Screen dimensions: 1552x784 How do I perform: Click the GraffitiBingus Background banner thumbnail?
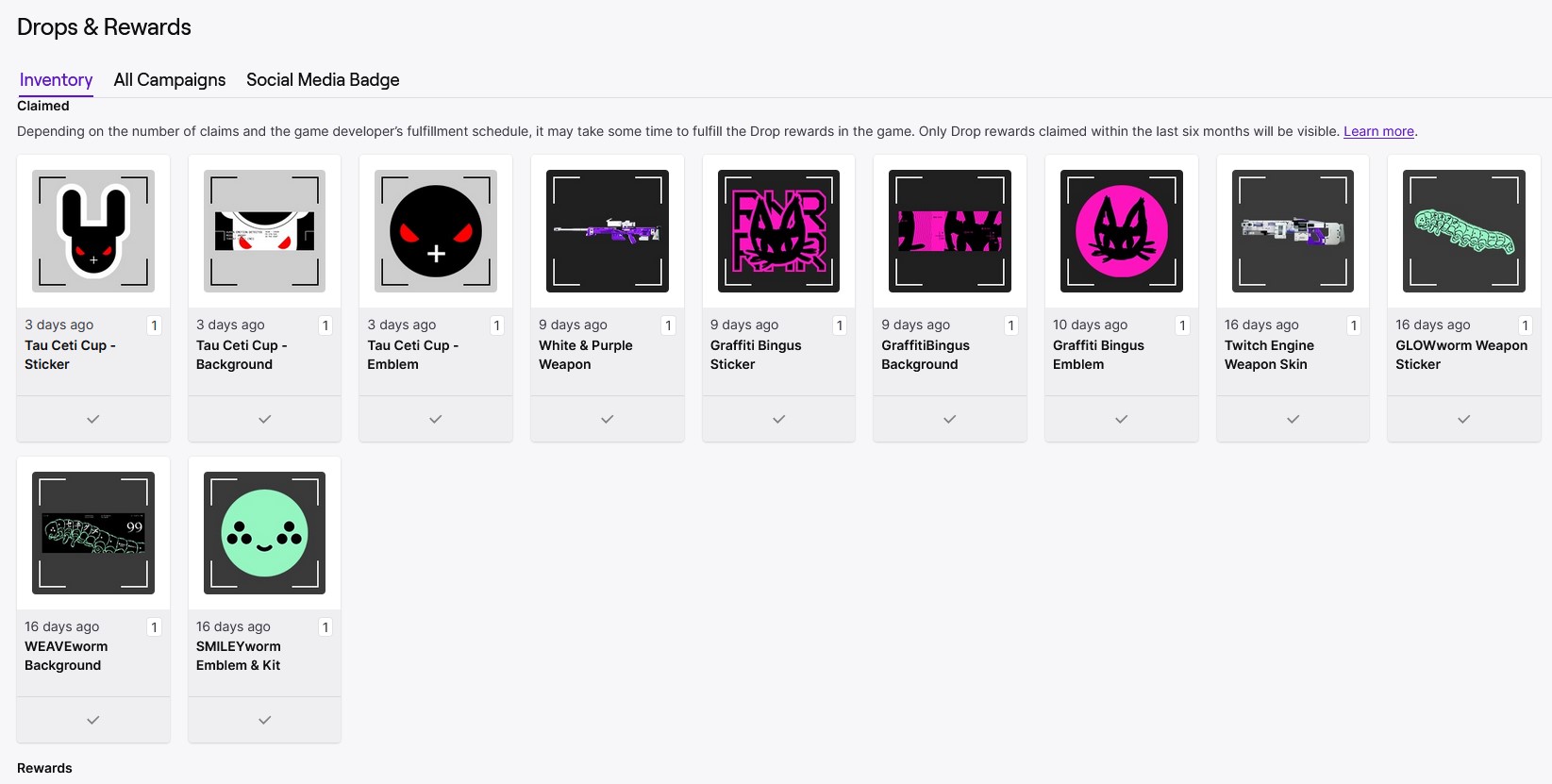pos(950,231)
